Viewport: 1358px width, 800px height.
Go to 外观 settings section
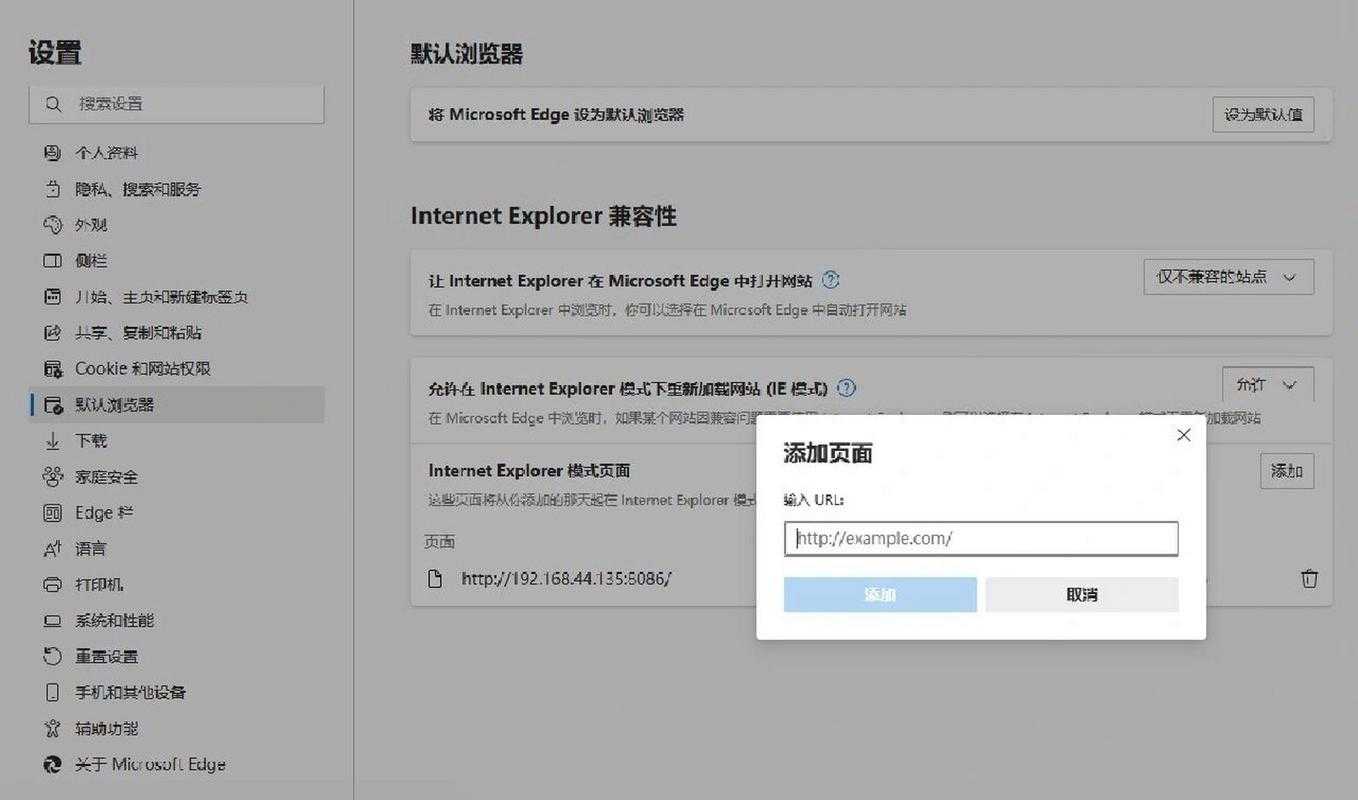(x=177, y=225)
